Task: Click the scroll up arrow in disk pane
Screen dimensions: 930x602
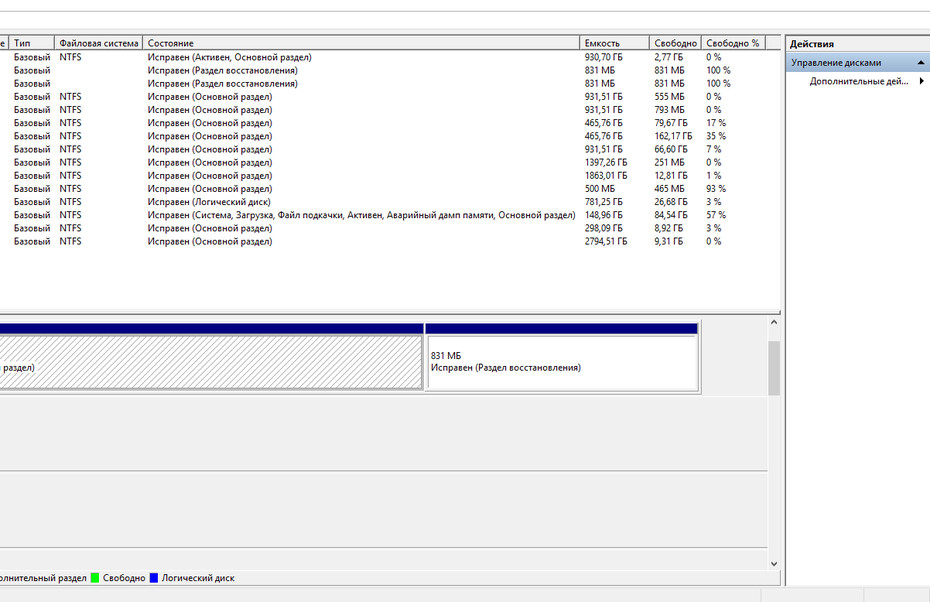Action: coord(773,323)
